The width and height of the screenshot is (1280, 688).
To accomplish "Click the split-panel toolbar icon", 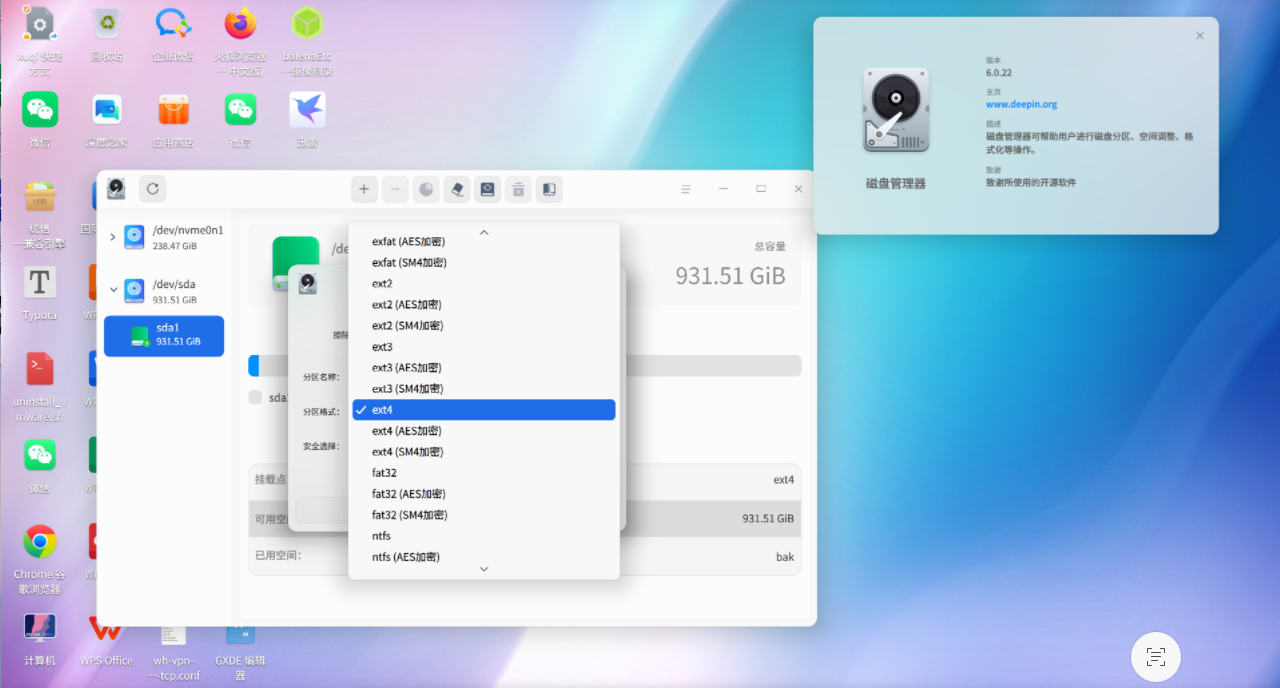I will tap(549, 188).
